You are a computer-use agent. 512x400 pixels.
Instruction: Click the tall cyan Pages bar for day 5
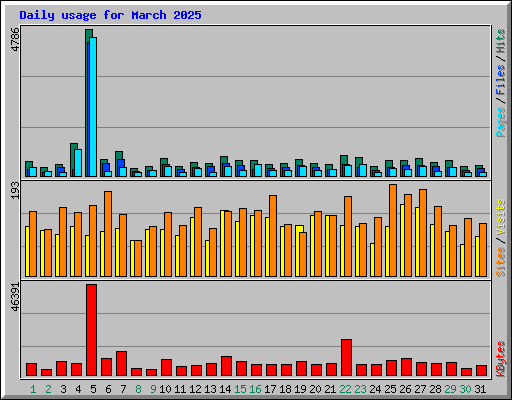[x=93, y=107]
